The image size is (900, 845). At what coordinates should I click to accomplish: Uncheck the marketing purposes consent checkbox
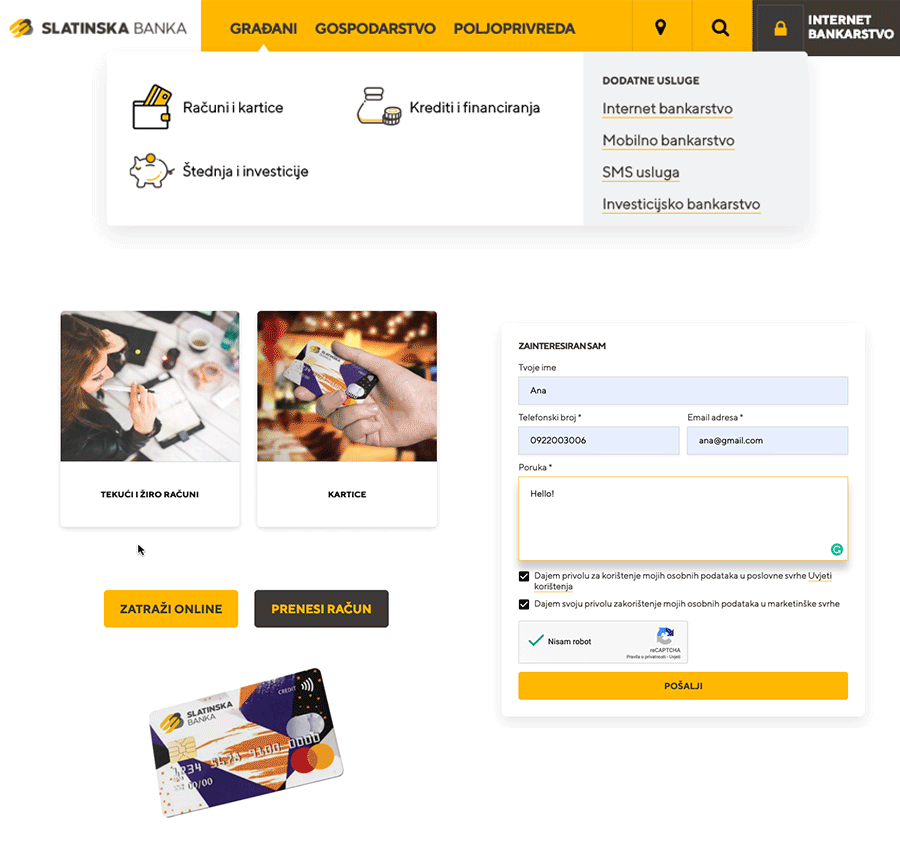point(523,604)
